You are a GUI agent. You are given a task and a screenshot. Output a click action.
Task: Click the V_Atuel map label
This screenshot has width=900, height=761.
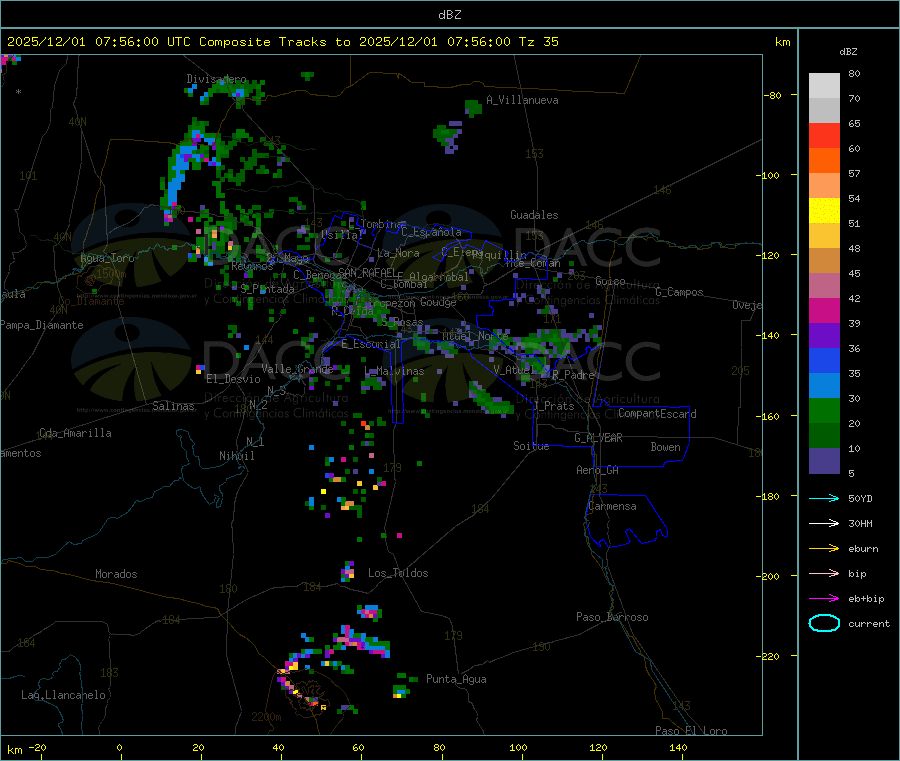(x=514, y=370)
